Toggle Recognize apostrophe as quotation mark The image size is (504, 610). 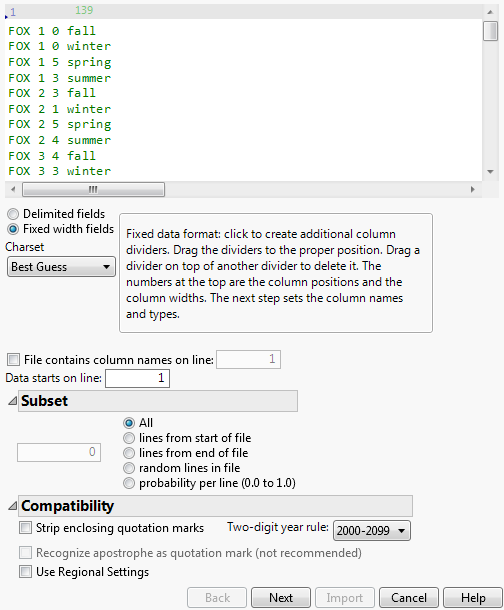[x=26, y=552]
